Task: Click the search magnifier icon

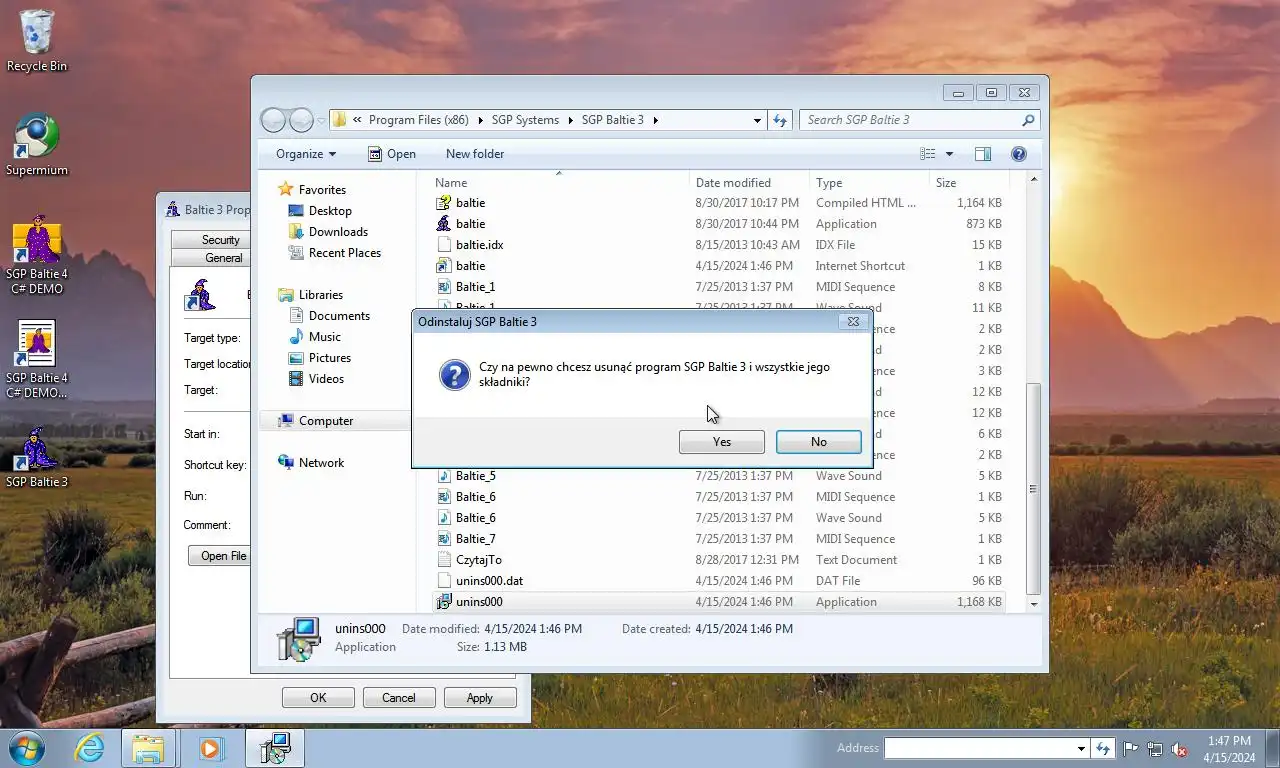Action: coord(1028,120)
